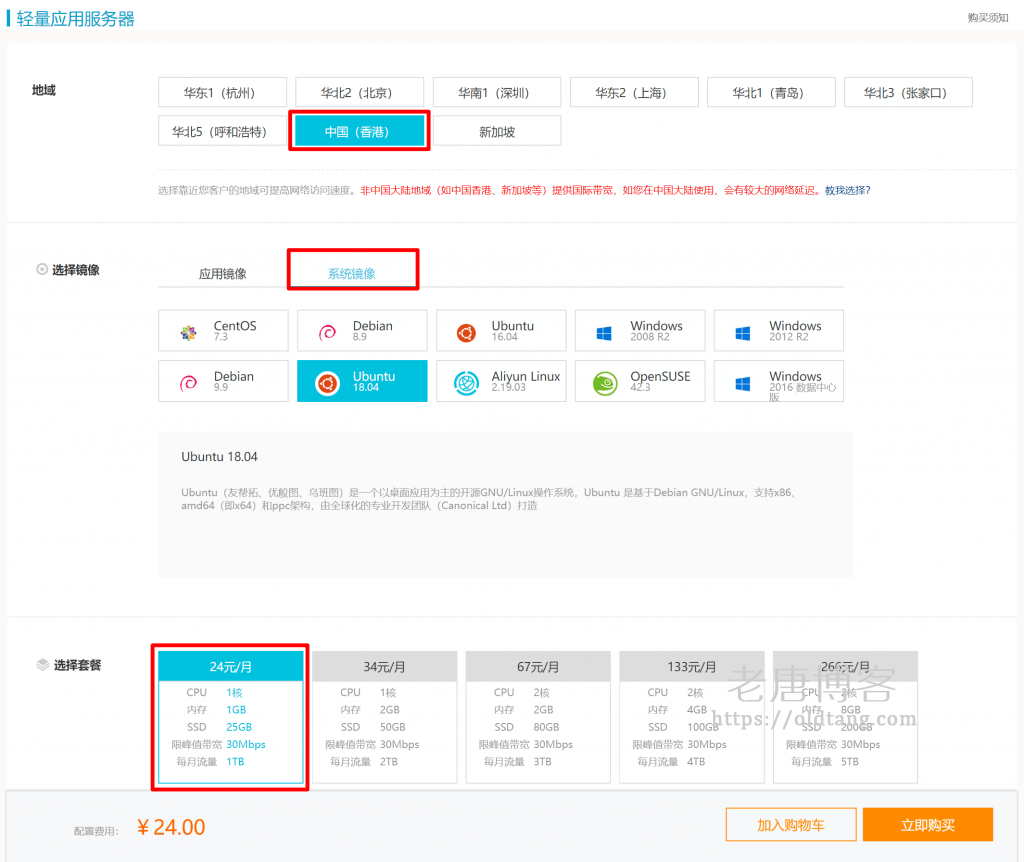Open the 购买须知 link

(988, 18)
